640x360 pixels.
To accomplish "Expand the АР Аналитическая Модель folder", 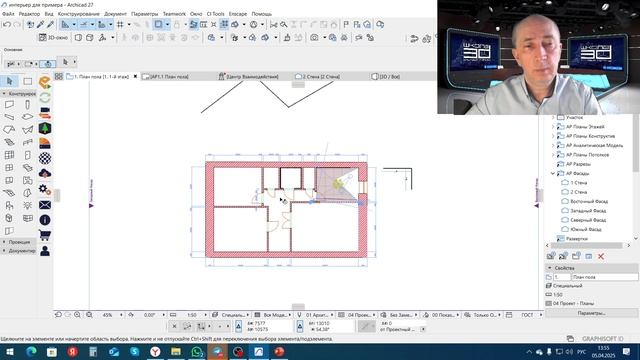I will 553,145.
